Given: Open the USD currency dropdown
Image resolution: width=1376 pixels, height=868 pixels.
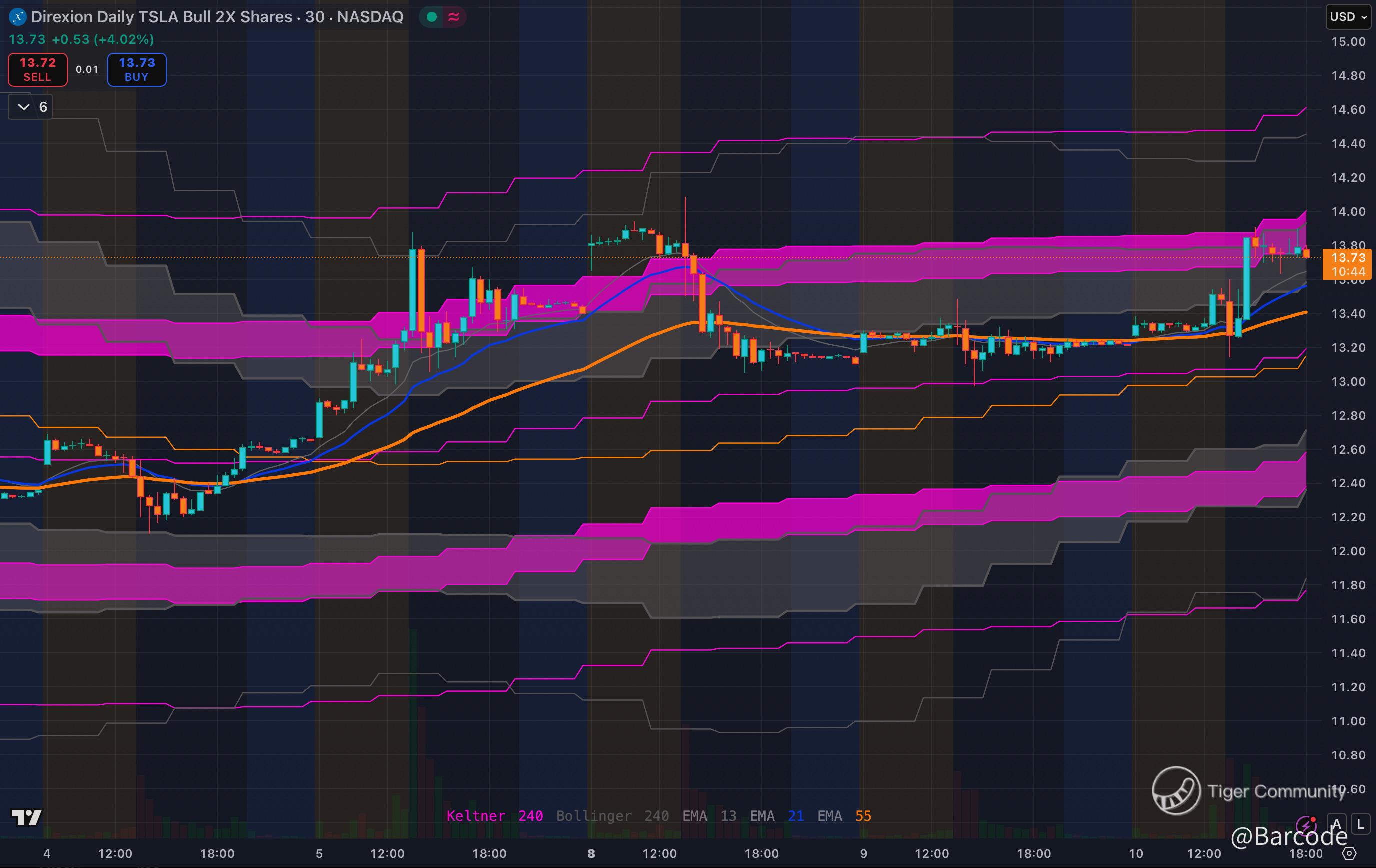Looking at the screenshot, I should click(1348, 17).
